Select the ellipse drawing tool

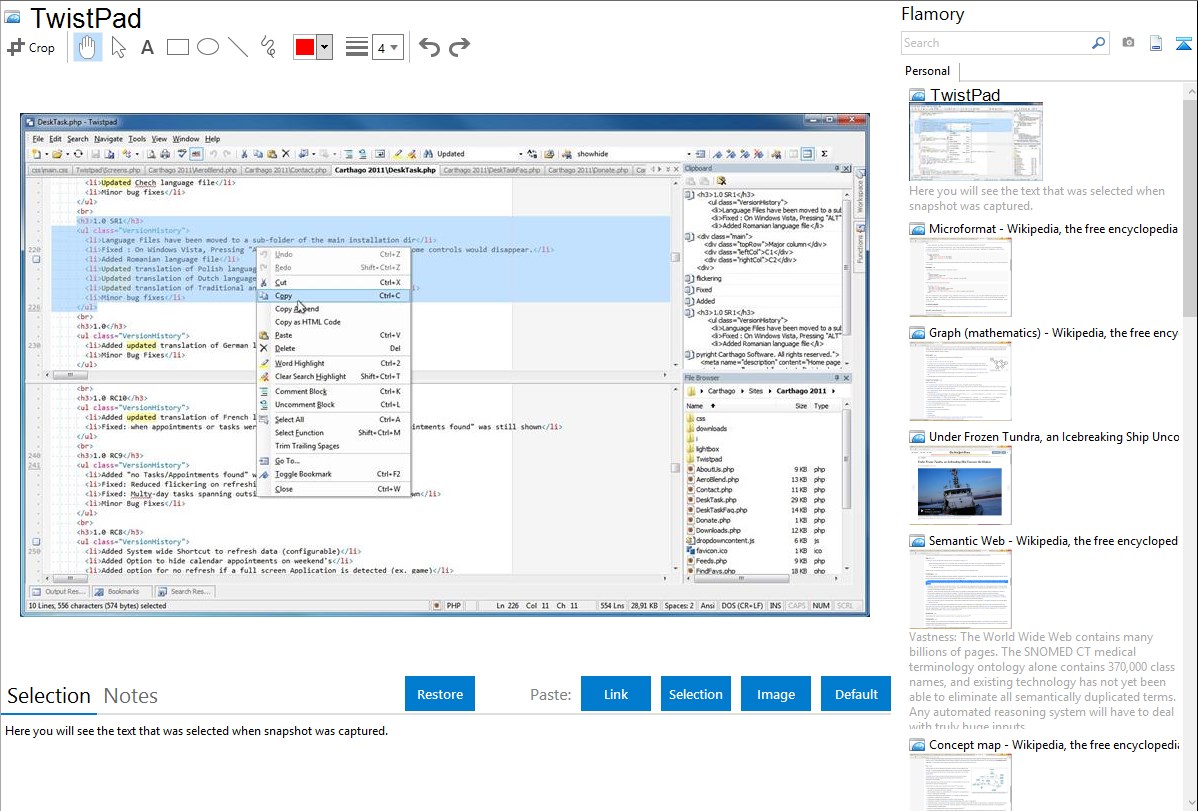[x=208, y=47]
